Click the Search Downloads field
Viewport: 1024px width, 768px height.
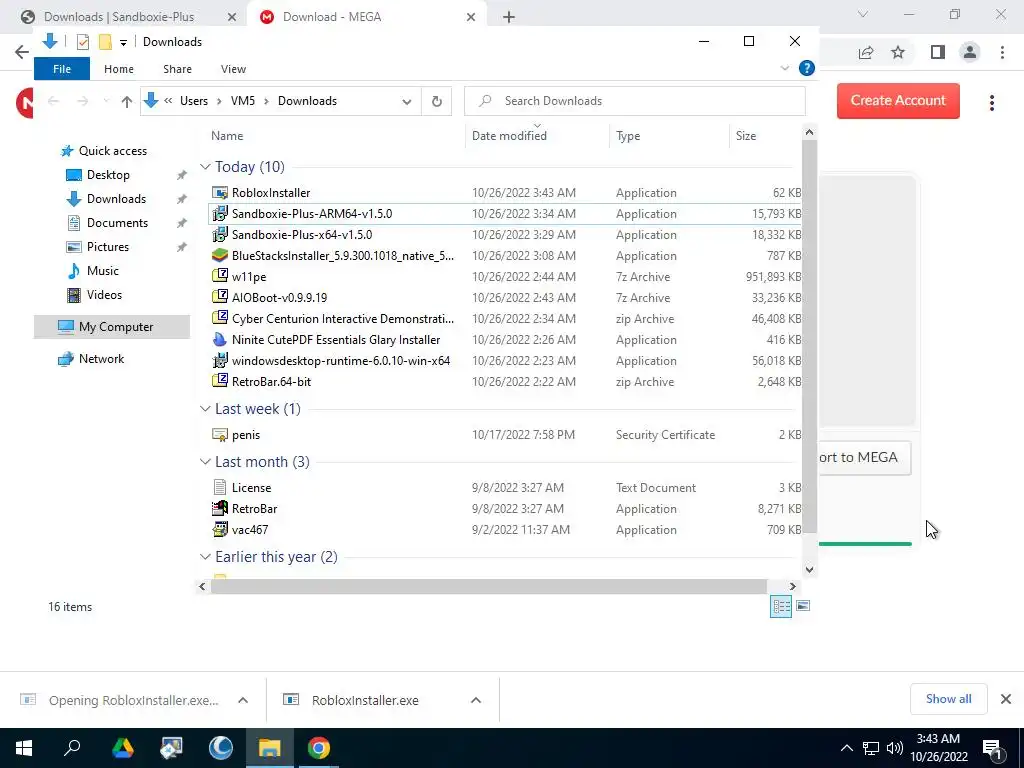(x=635, y=101)
